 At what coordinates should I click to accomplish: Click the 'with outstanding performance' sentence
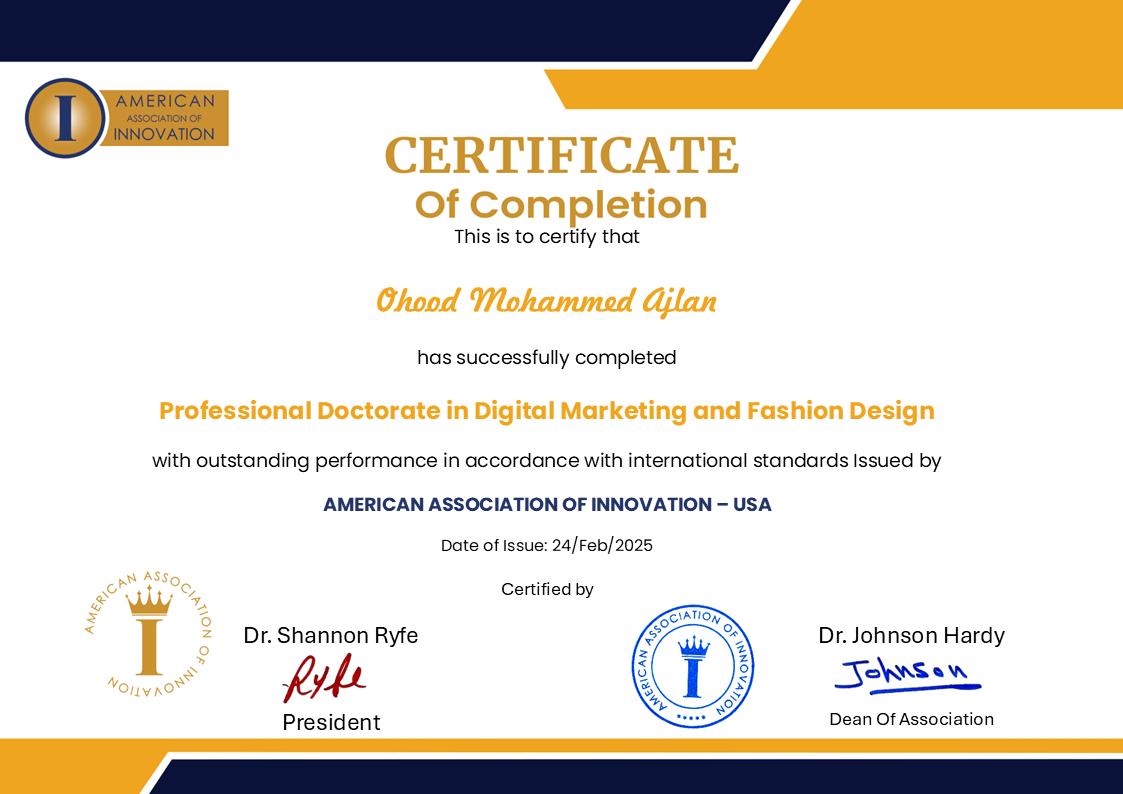tap(547, 461)
